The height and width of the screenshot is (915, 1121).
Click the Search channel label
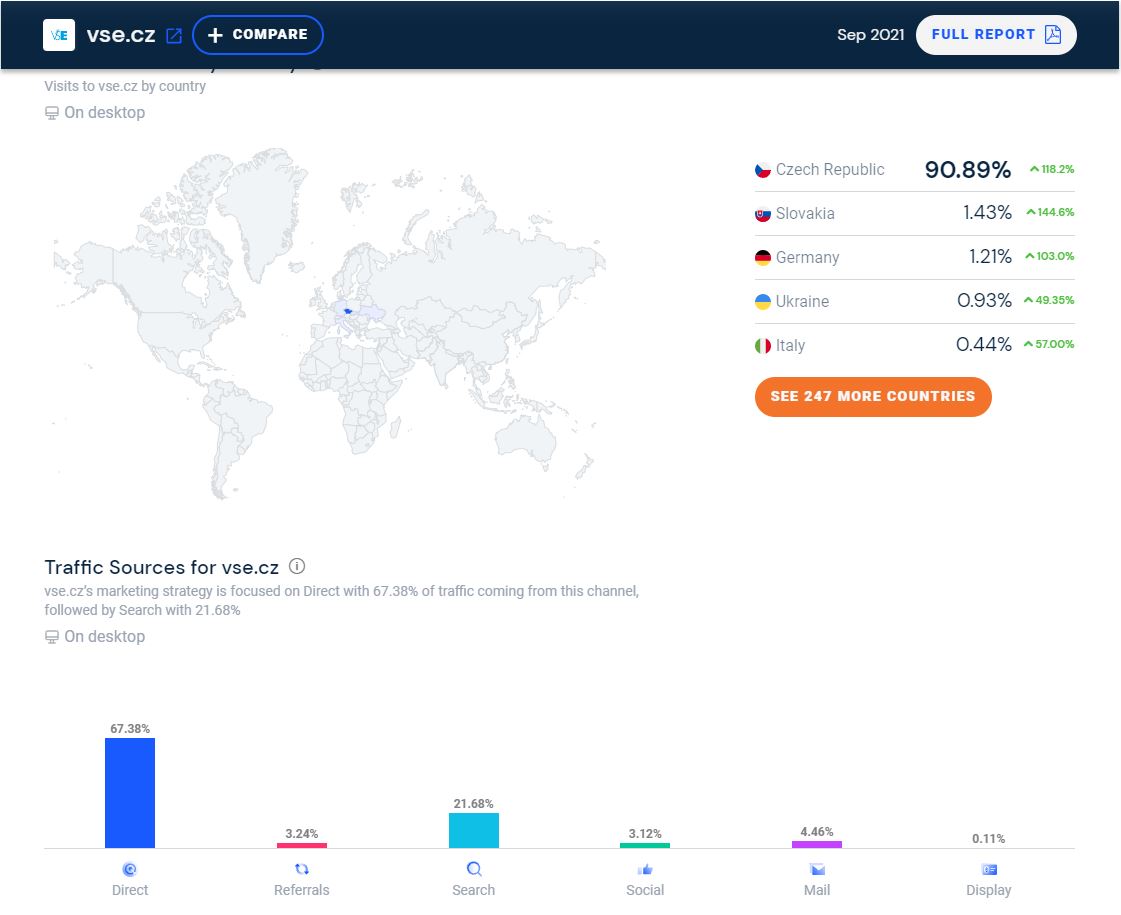click(473, 890)
